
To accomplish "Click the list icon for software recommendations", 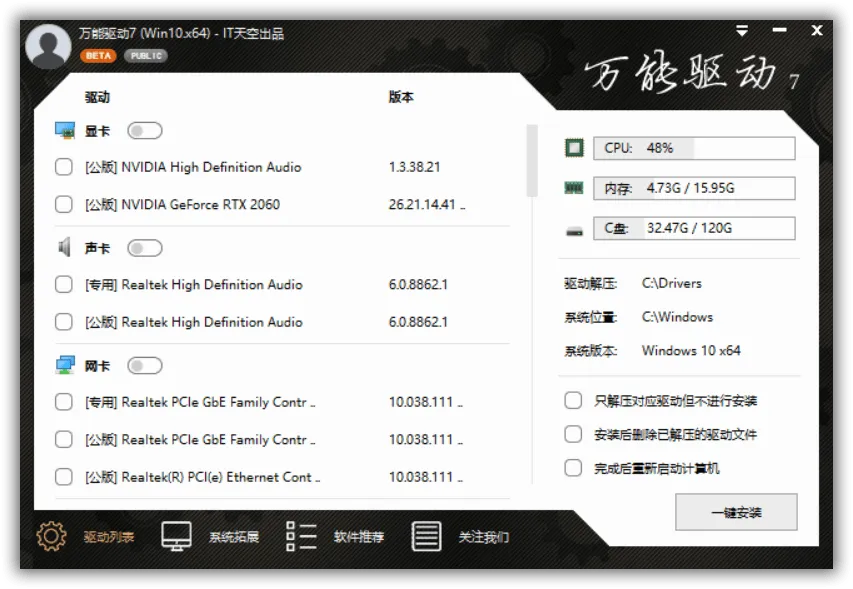I will click(301, 536).
